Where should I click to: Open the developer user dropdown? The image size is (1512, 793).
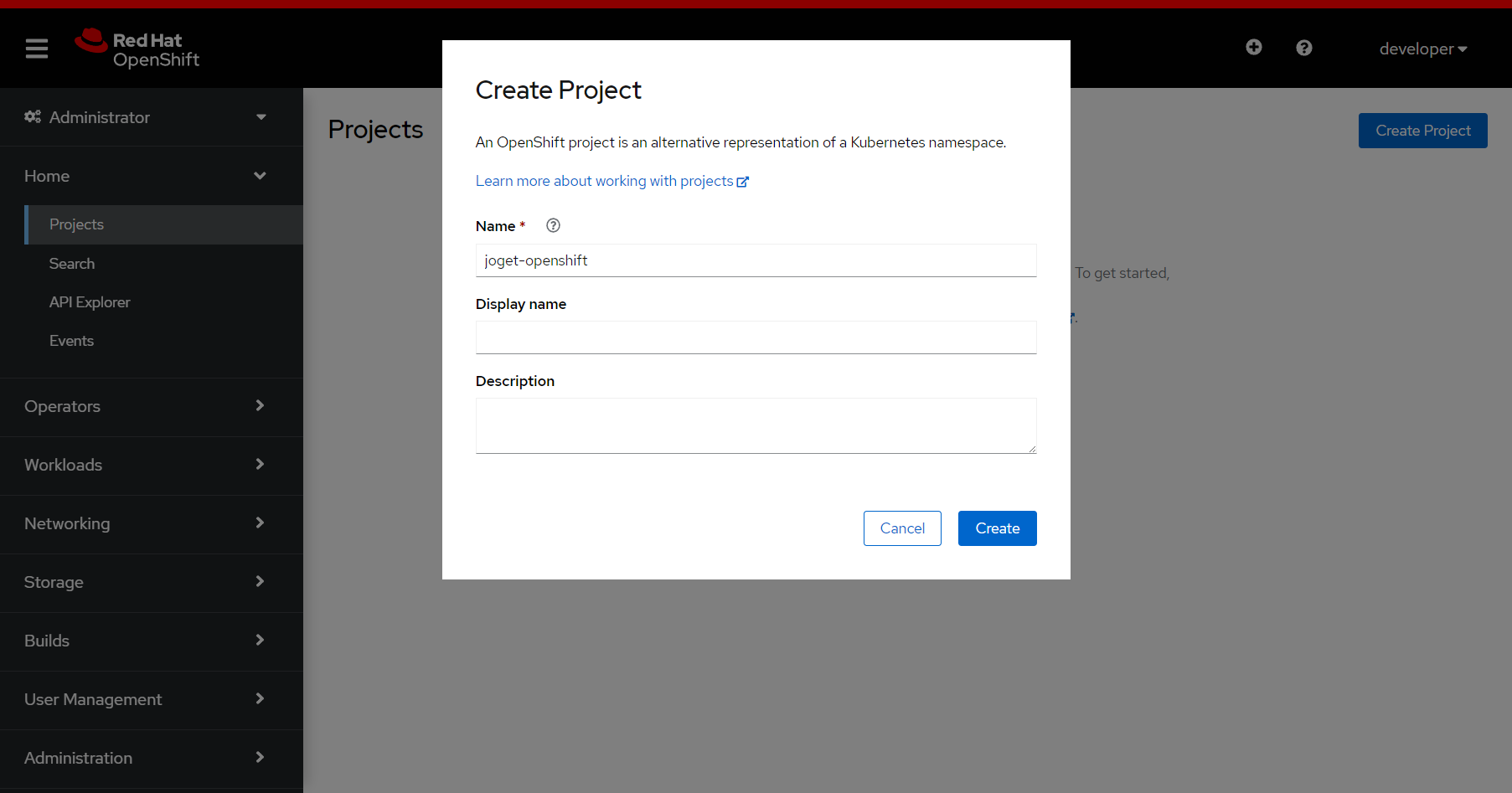click(x=1422, y=49)
